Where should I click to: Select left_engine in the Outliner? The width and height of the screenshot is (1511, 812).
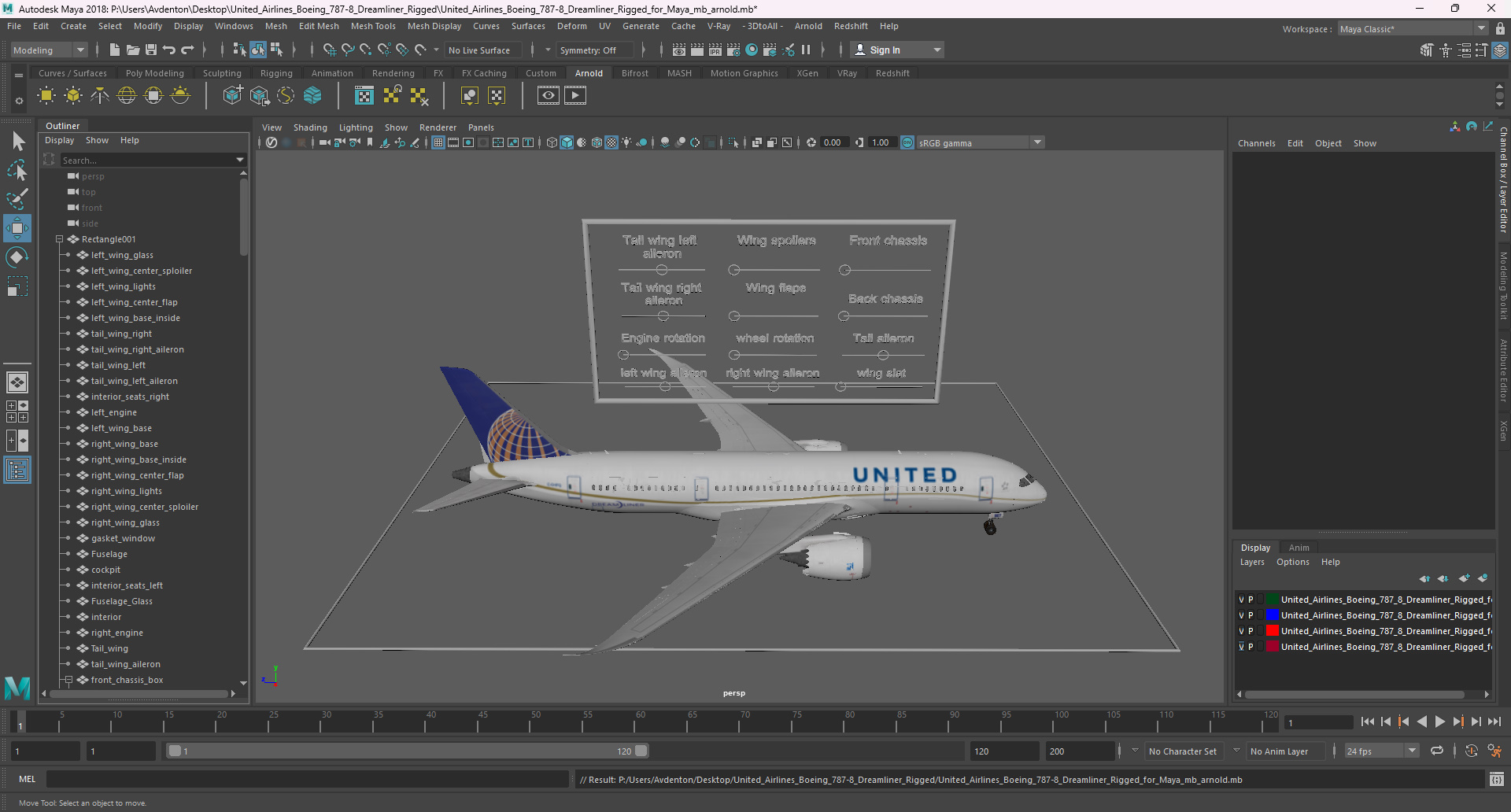[x=113, y=412]
